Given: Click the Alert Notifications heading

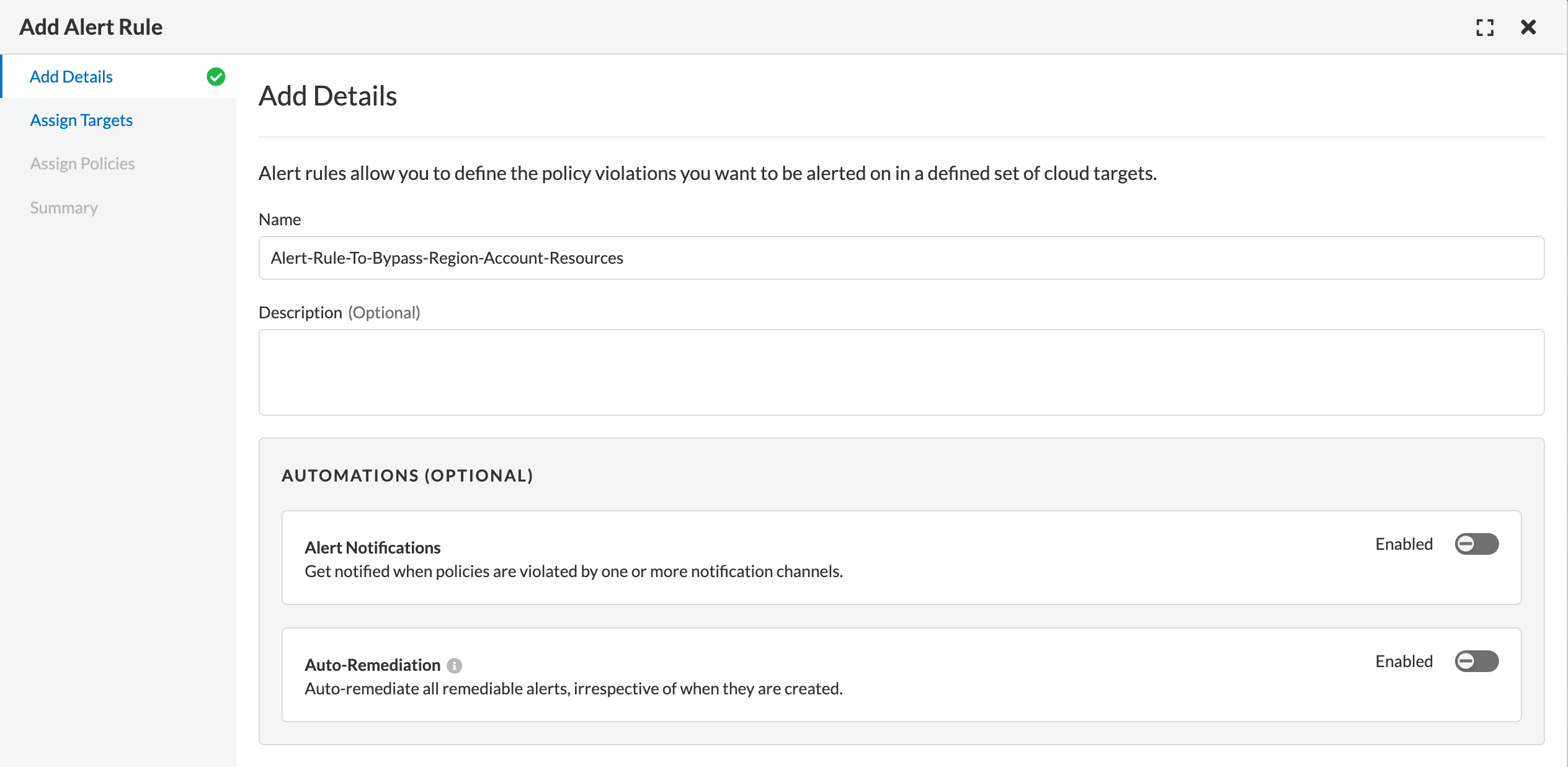Looking at the screenshot, I should (x=372, y=548).
